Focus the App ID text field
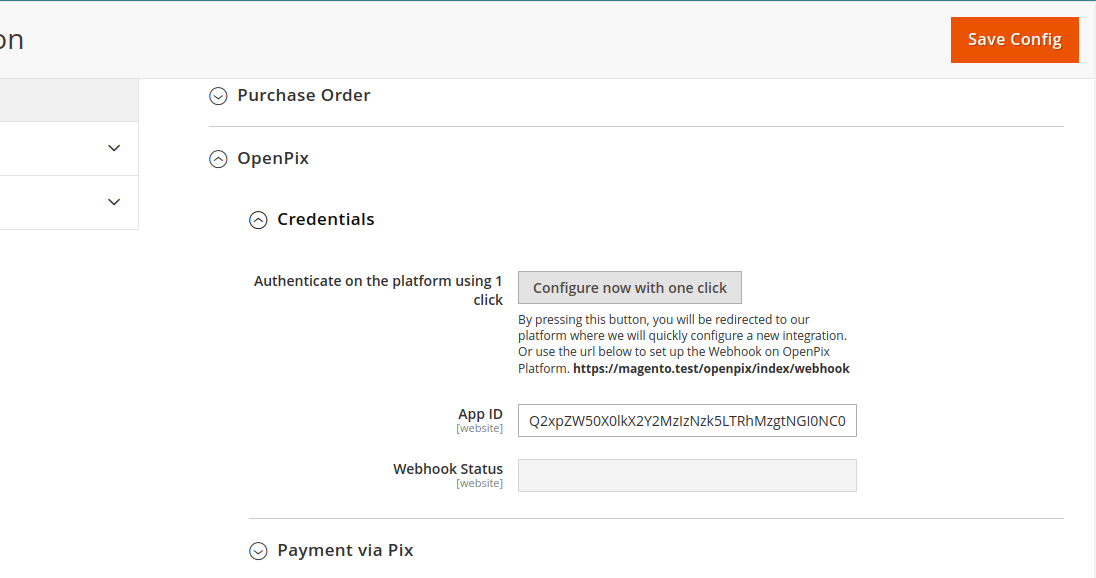This screenshot has width=1096, height=578. pos(687,421)
